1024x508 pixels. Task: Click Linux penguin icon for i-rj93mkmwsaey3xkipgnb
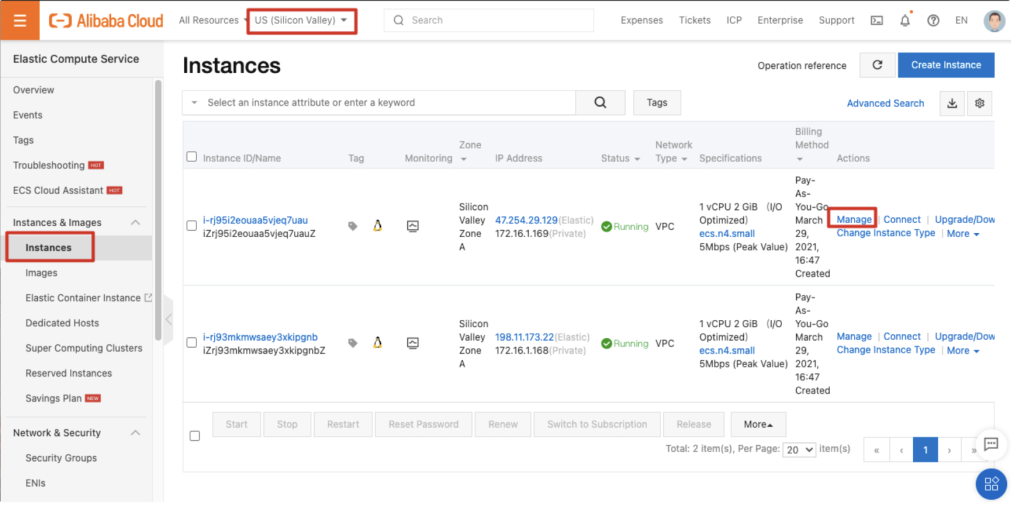[x=377, y=343]
